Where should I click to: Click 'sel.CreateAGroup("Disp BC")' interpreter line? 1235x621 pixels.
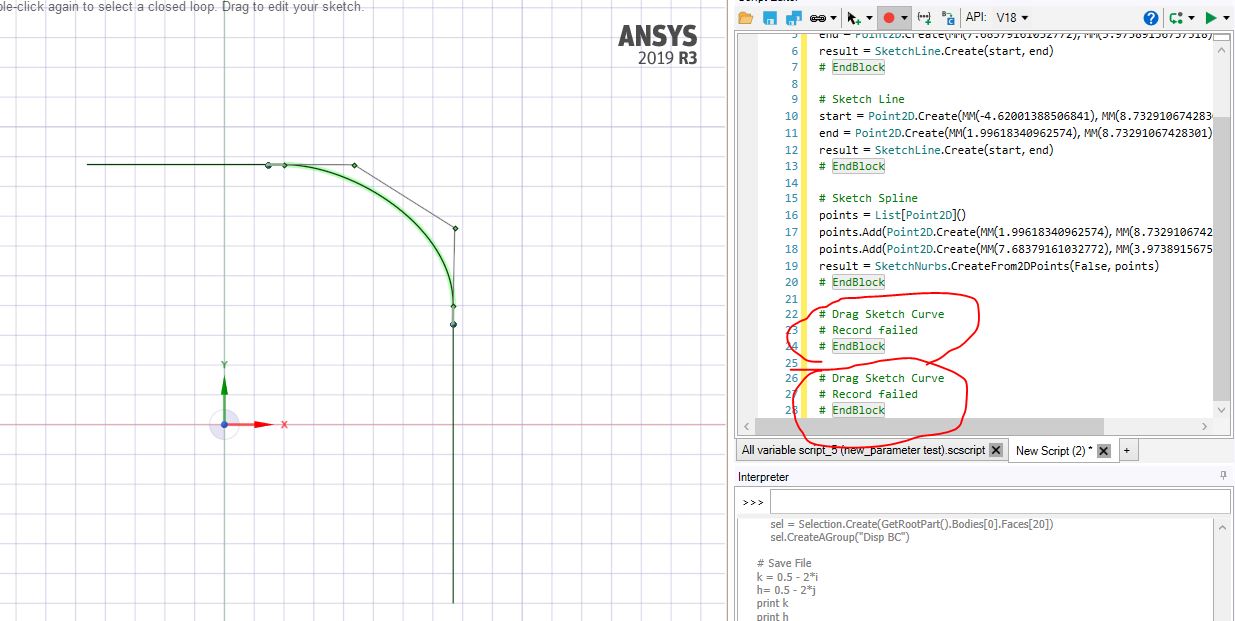[840, 537]
